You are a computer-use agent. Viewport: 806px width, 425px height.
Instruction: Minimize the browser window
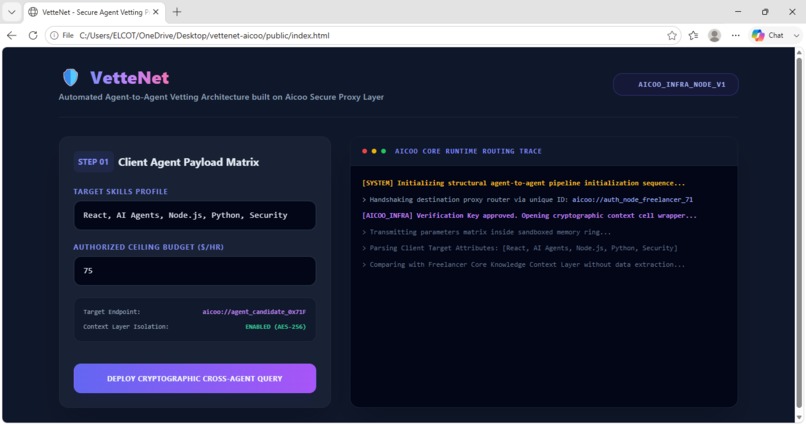click(738, 12)
